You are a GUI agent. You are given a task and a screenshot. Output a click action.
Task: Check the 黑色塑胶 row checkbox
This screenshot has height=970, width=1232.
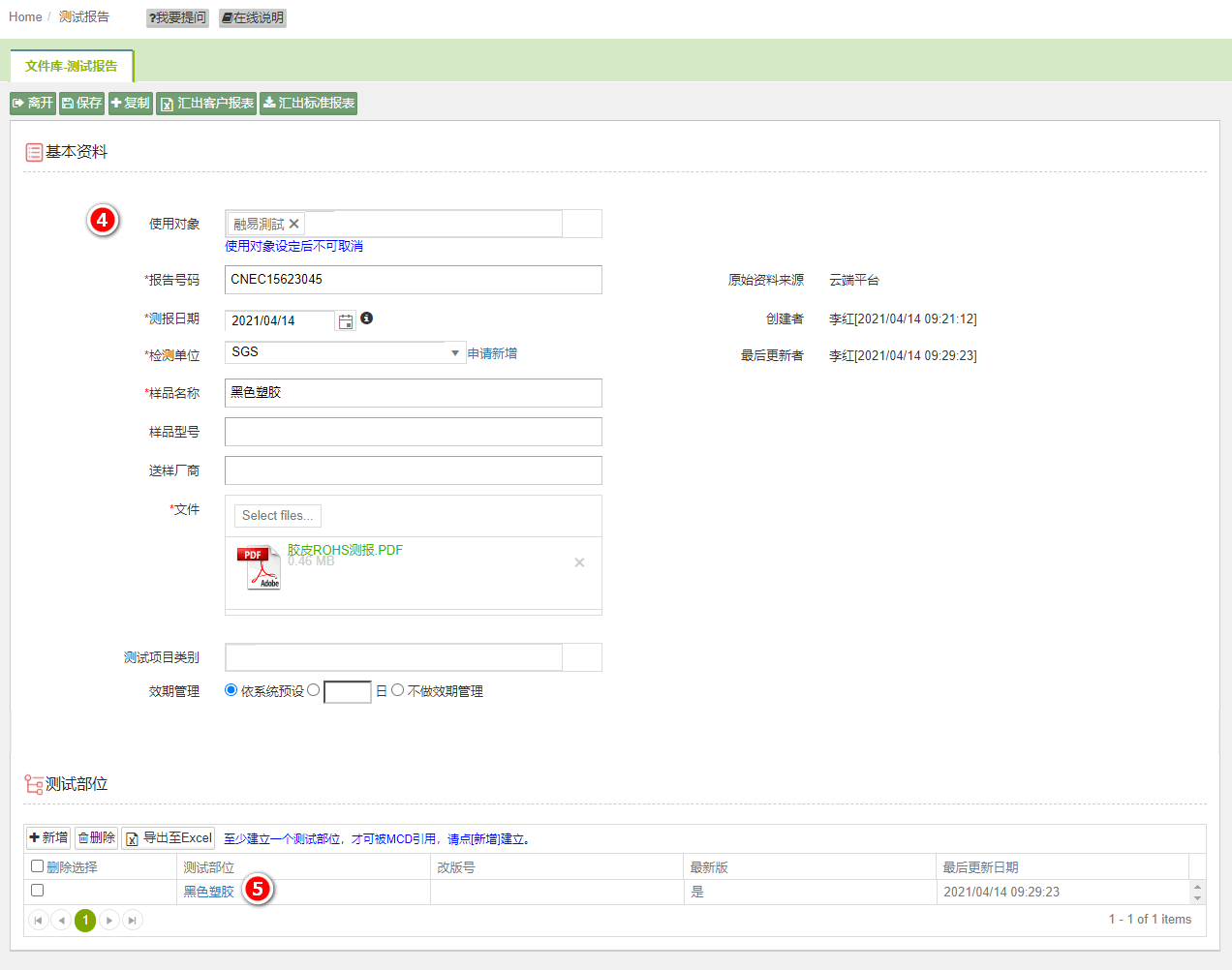pos(37,891)
